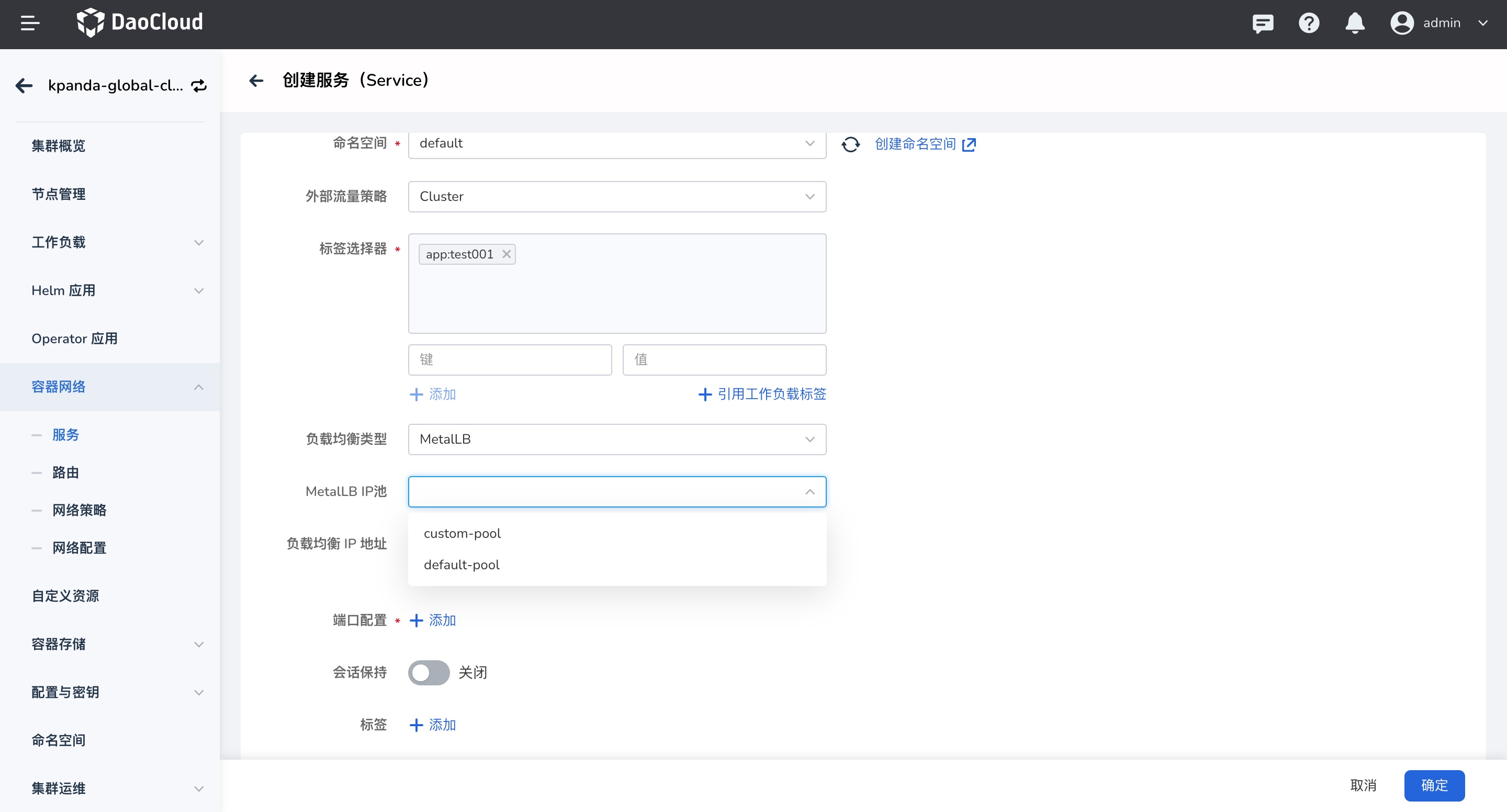This screenshot has width=1507, height=812.
Task: Remove the app:test001 label tag
Action: pyautogui.click(x=507, y=254)
